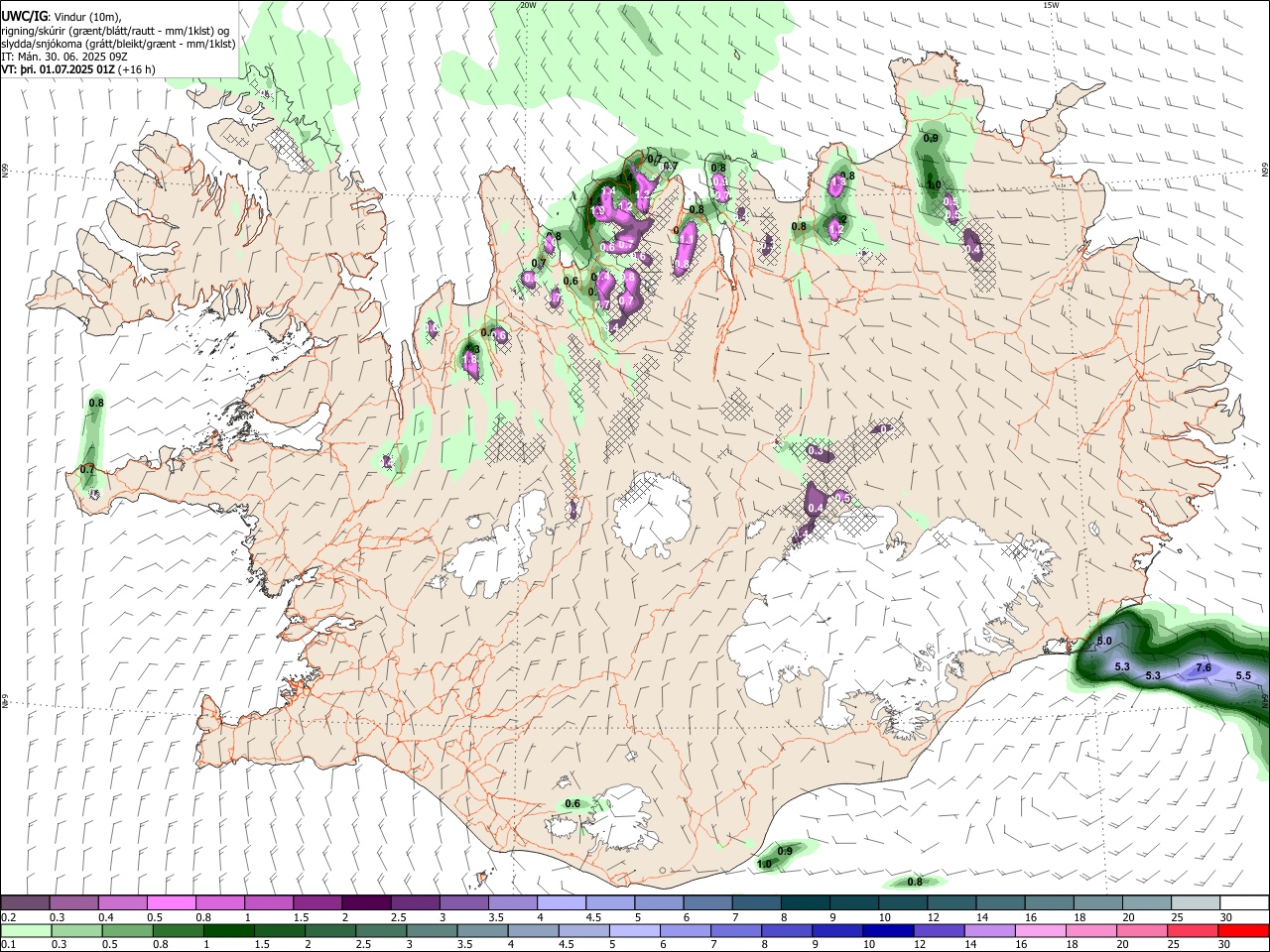Select the 'IT: Mán. 30. 06. 2025 09Z' line

63,57
